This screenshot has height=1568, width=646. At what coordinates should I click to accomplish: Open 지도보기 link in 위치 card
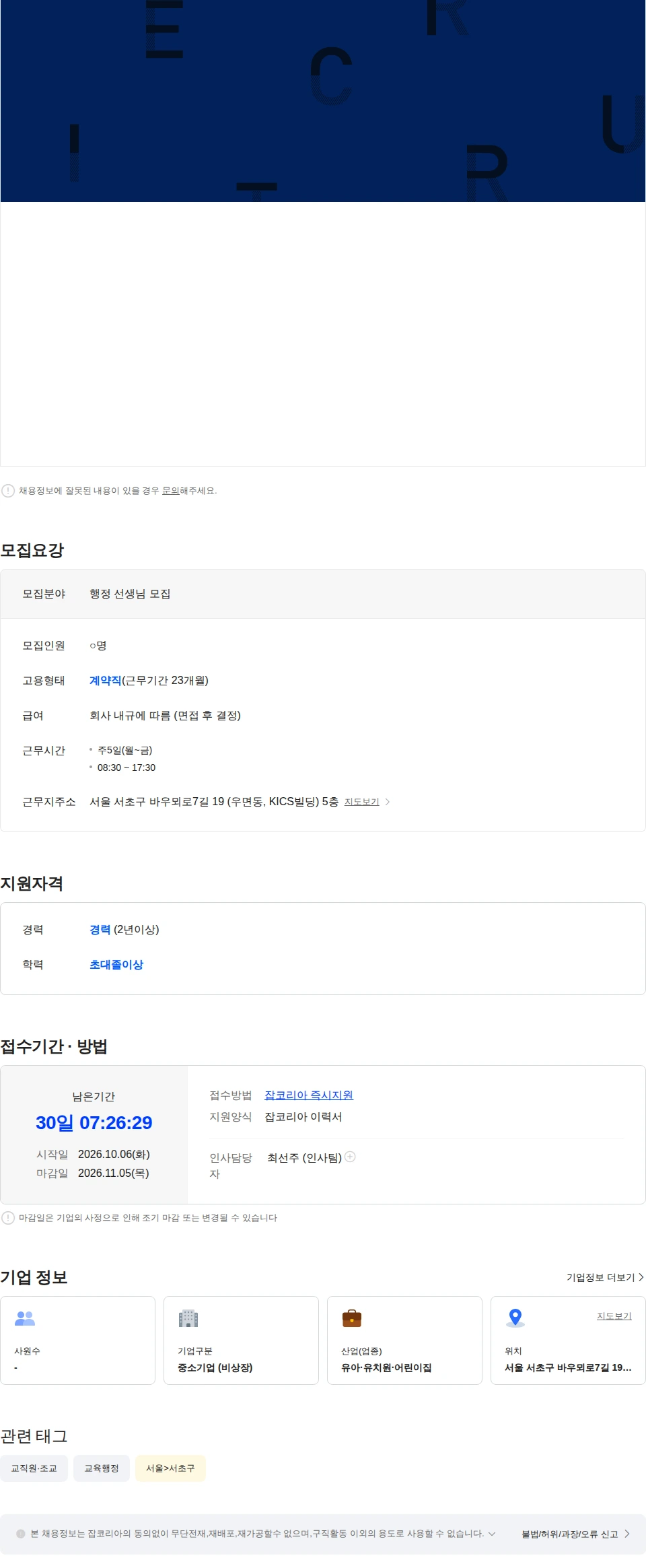[614, 1316]
